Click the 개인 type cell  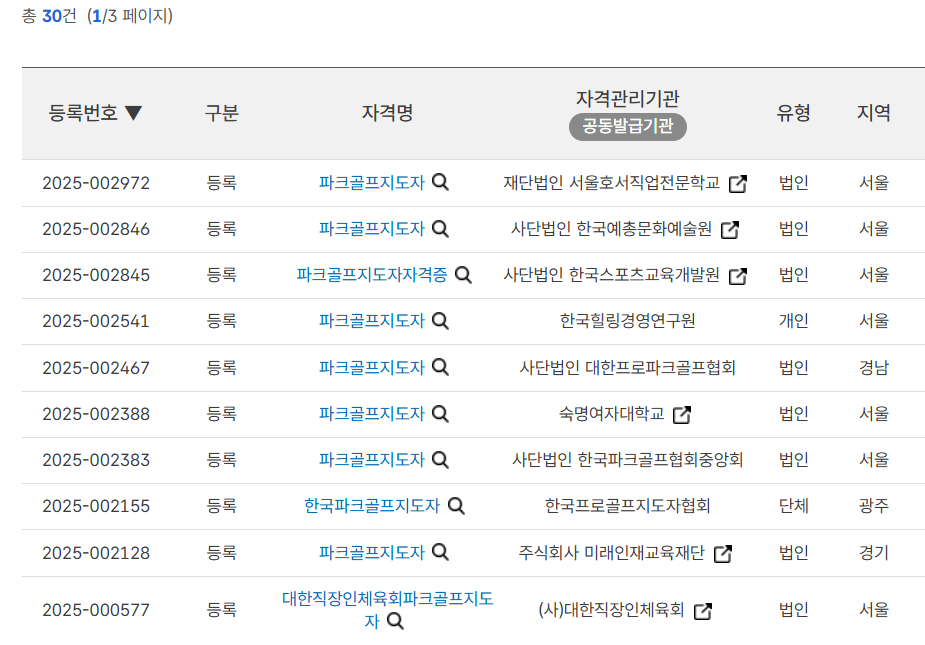point(793,320)
